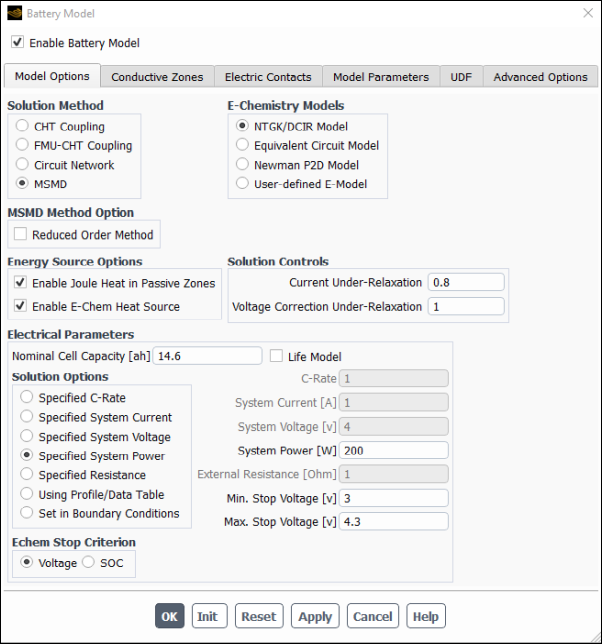Click the disabled System Current [A] field

[394, 402]
